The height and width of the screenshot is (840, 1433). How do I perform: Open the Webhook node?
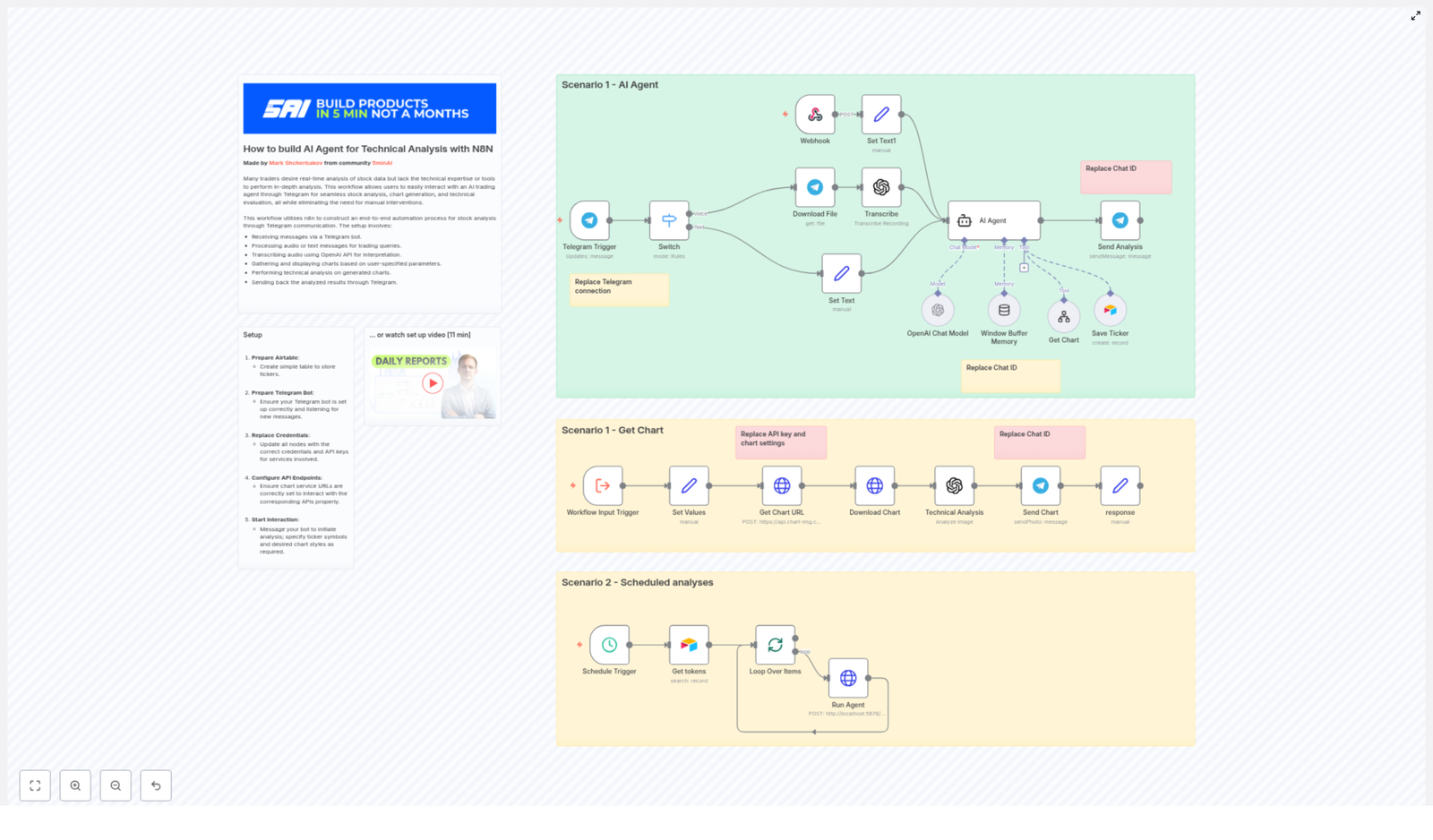[814, 115]
